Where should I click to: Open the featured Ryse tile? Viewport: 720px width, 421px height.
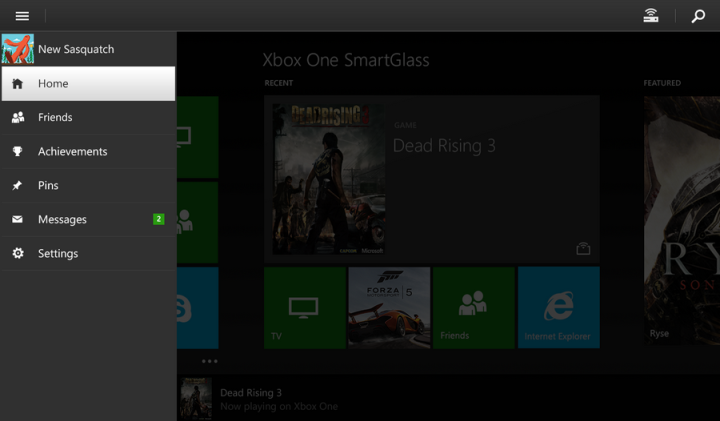(x=682, y=220)
